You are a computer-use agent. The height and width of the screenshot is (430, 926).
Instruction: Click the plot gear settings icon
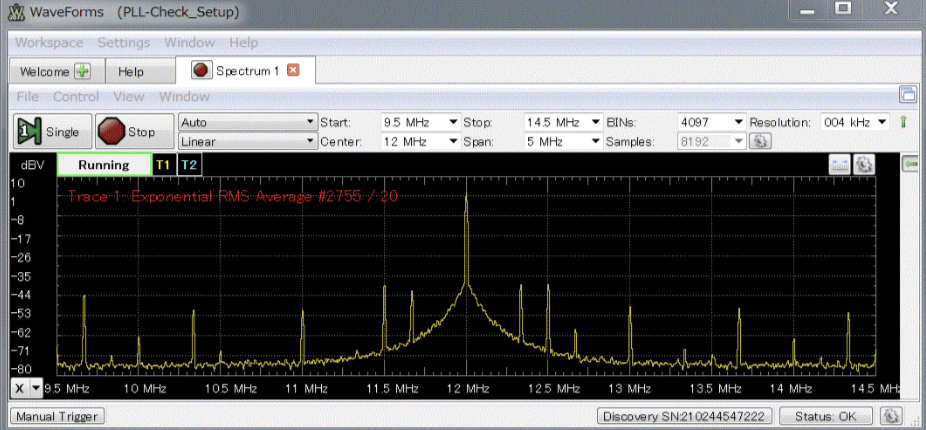pyautogui.click(x=865, y=165)
